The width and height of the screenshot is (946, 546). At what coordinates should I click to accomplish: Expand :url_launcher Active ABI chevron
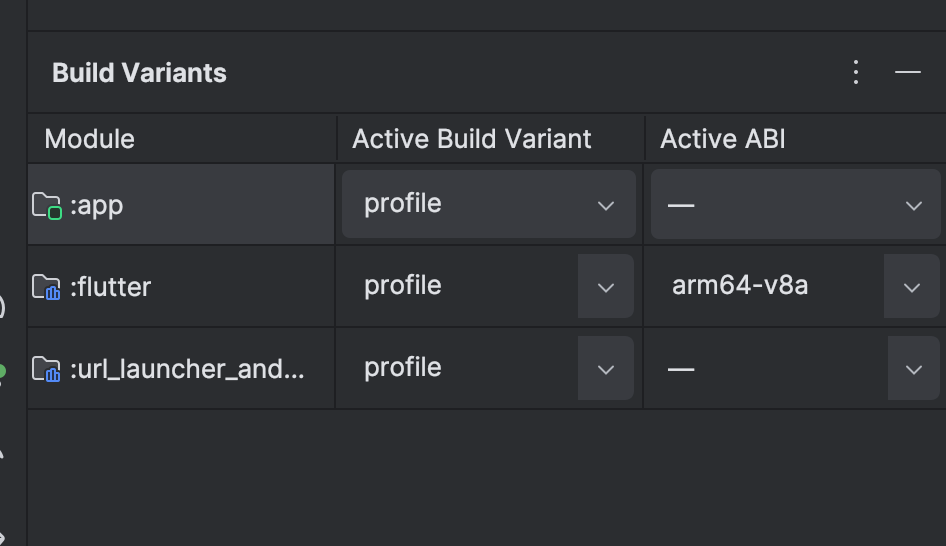click(913, 369)
